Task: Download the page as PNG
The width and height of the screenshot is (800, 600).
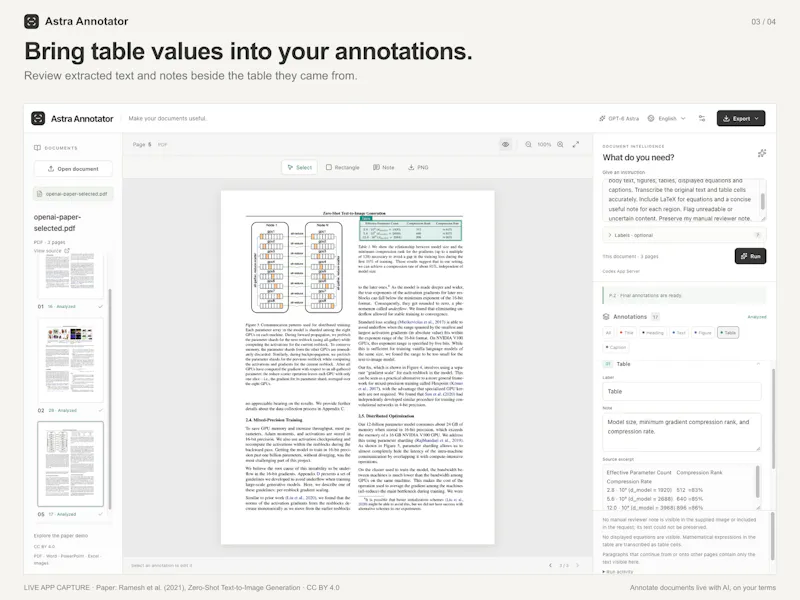Action: pyautogui.click(x=418, y=167)
